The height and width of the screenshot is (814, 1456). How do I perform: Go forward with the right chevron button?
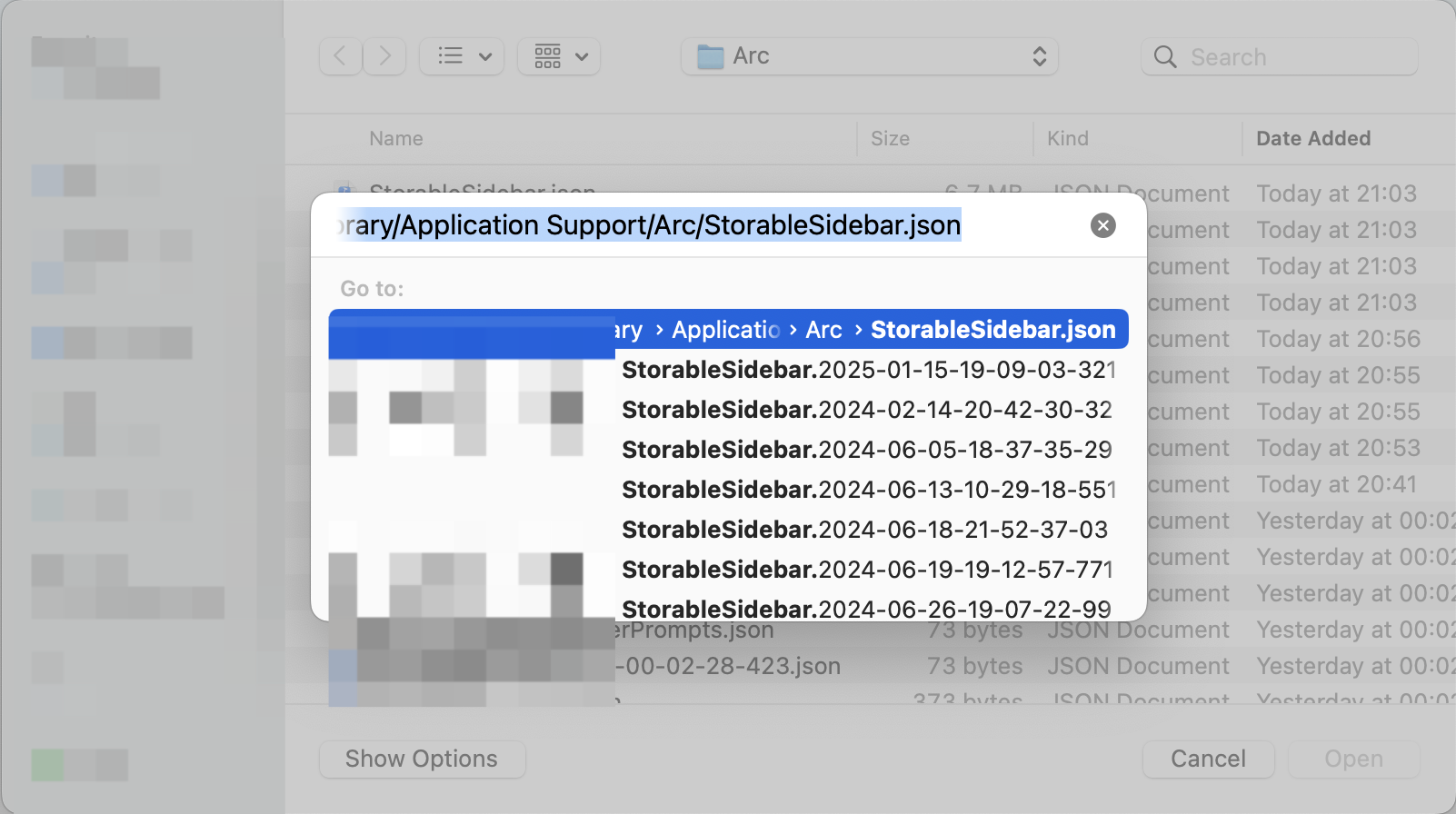384,56
